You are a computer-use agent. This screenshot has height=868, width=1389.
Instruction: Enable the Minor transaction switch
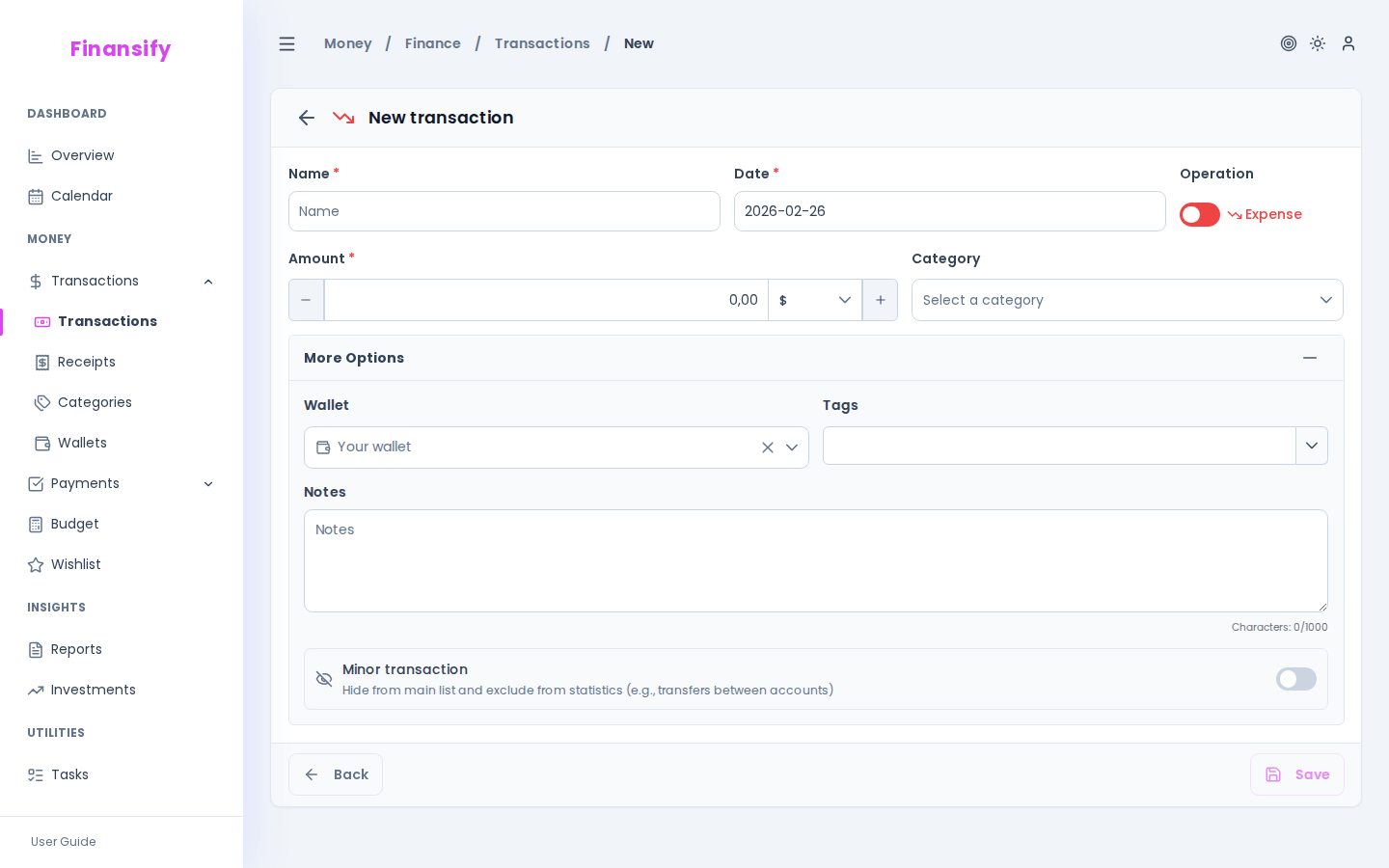point(1296,679)
